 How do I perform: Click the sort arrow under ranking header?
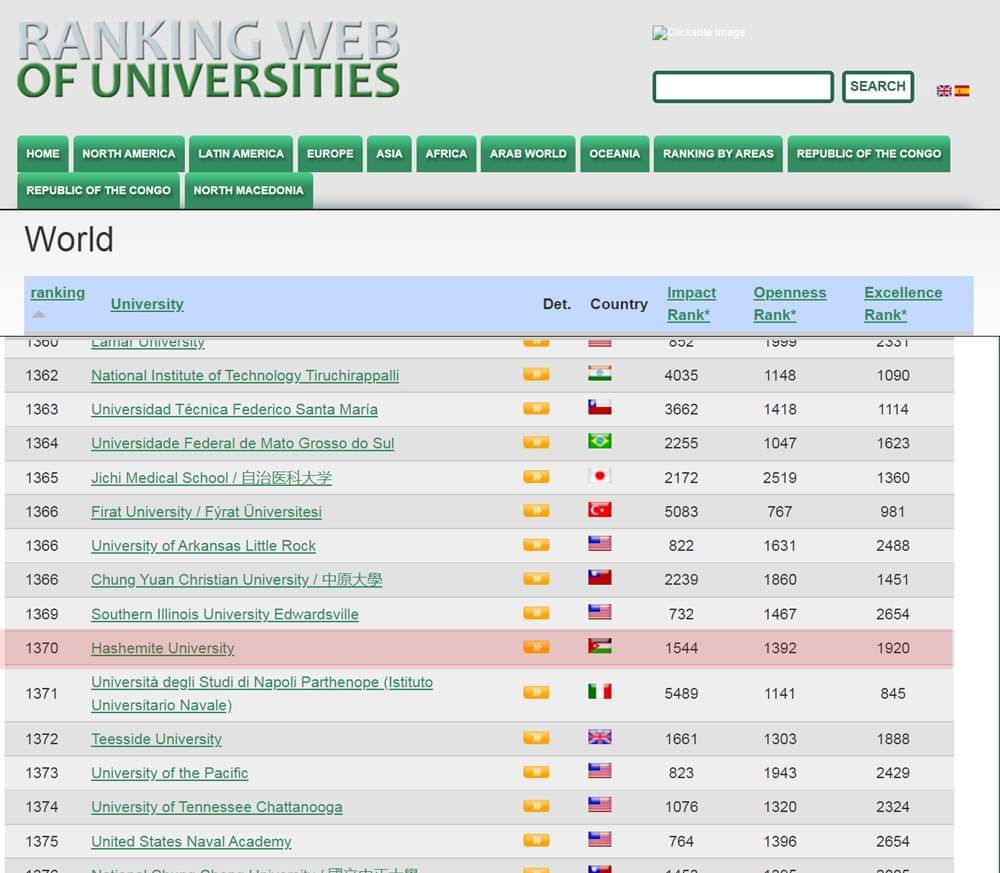tap(39, 314)
